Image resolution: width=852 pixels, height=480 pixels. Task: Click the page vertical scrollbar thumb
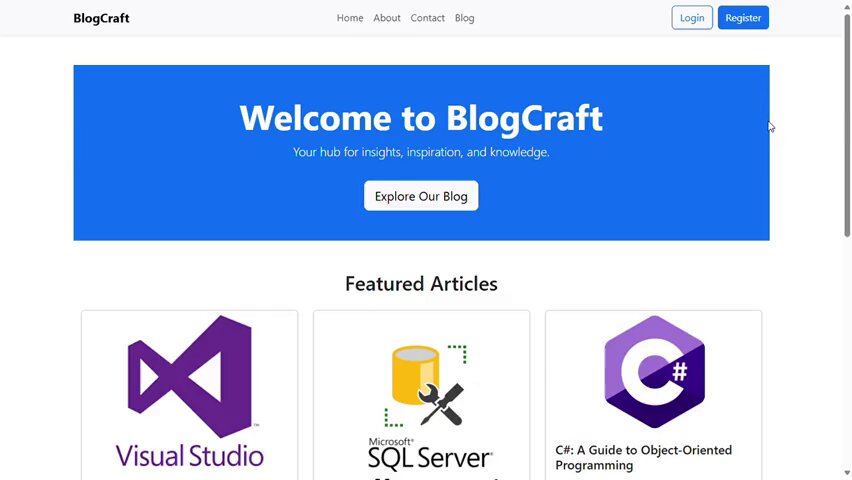click(847, 125)
